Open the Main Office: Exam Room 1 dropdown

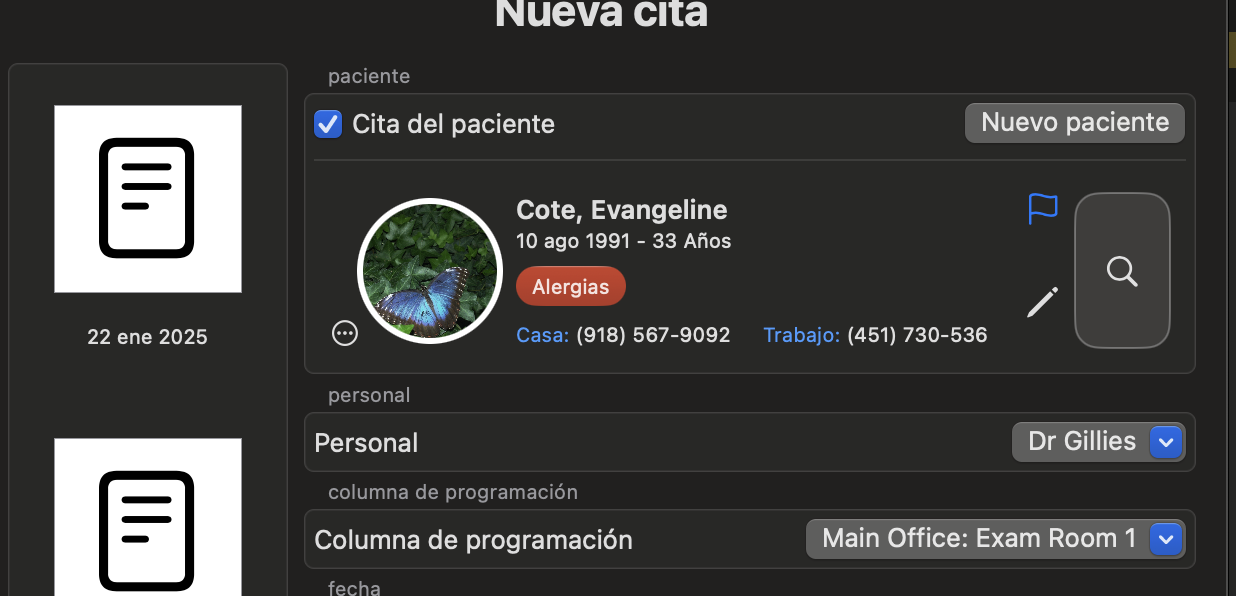click(x=995, y=539)
